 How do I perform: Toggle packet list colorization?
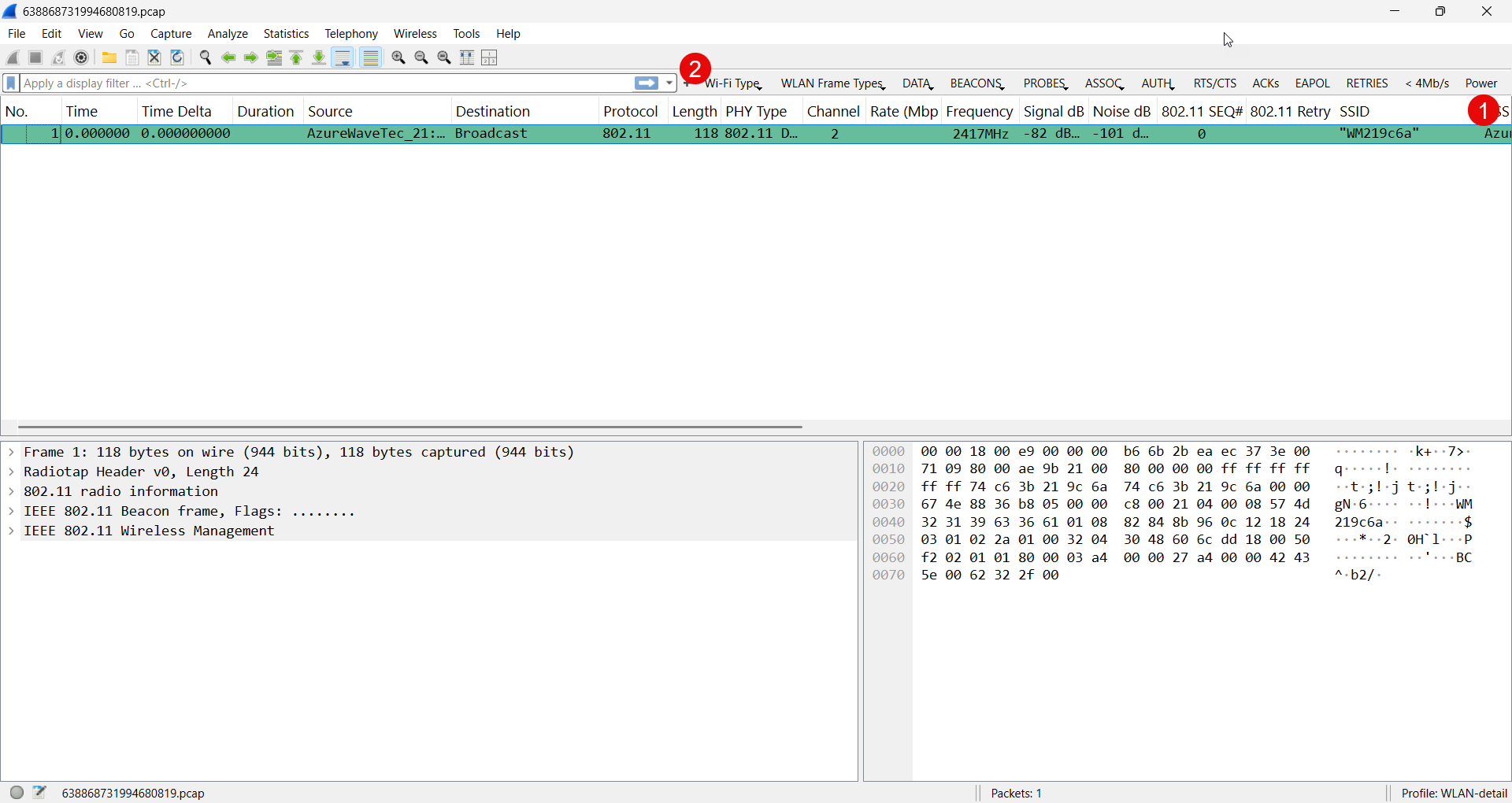[x=371, y=57]
